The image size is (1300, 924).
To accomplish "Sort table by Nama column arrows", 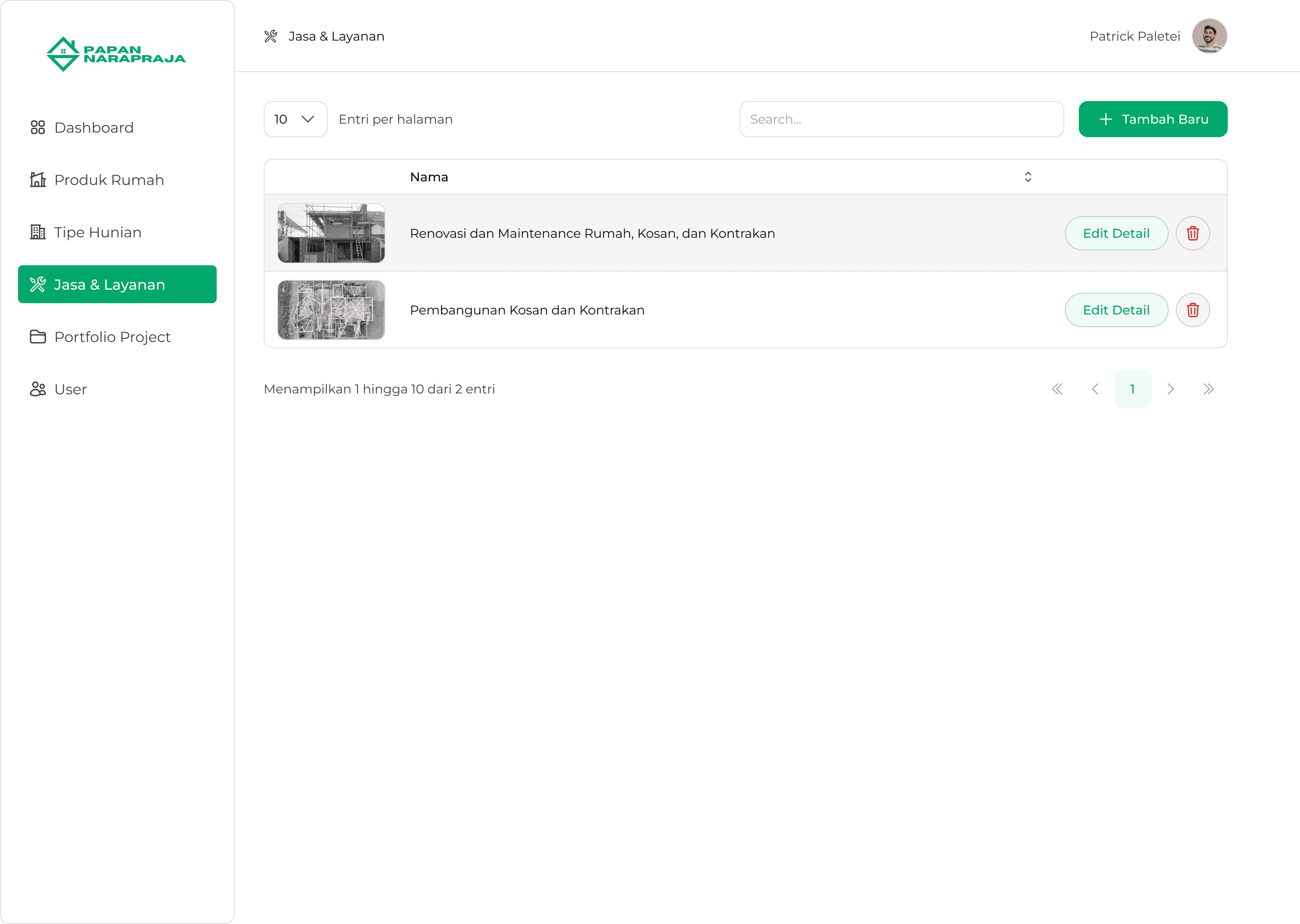I will (1028, 177).
